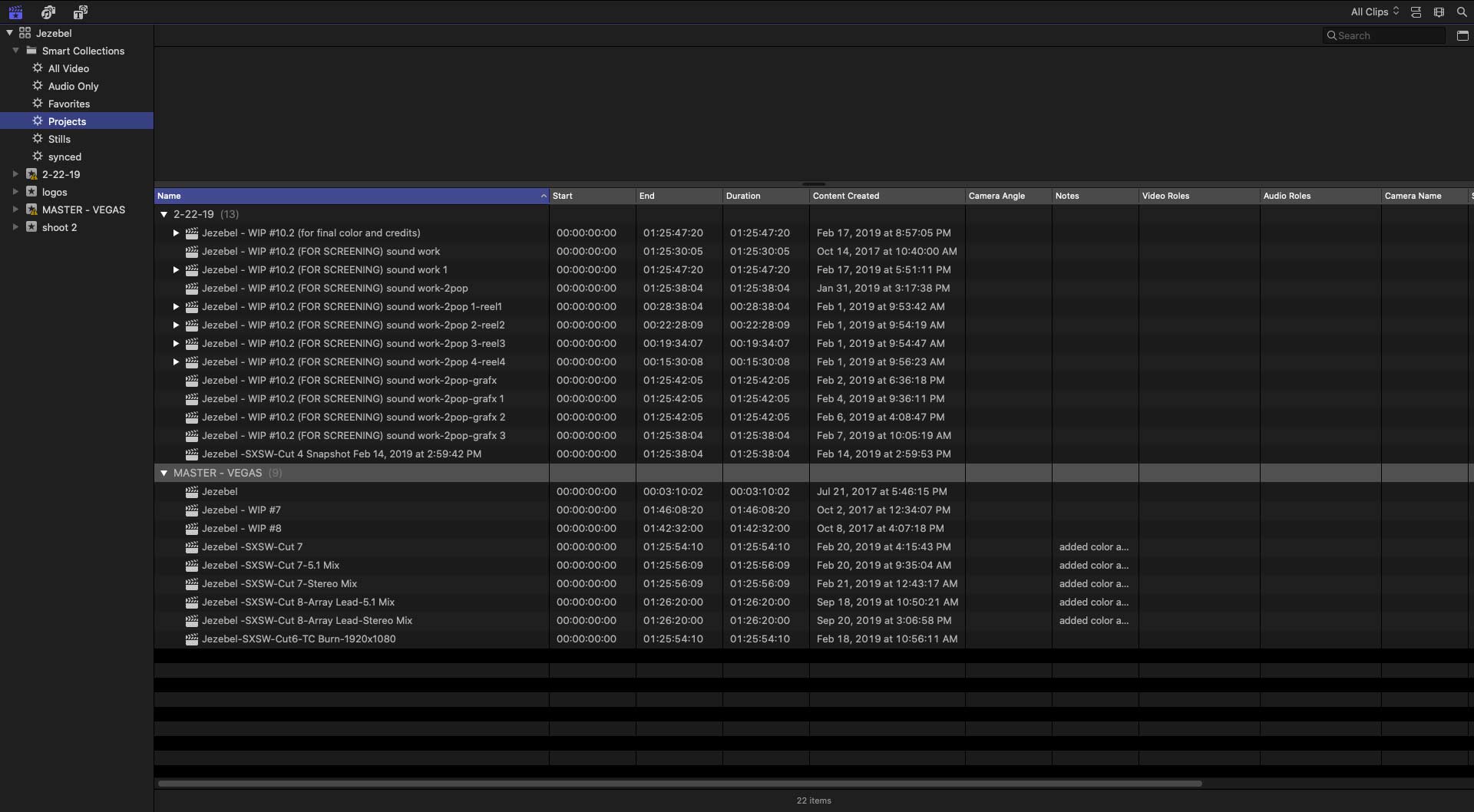Expand the 'sound work-2pop 1-reel1' project
The image size is (1474, 812).
176,306
